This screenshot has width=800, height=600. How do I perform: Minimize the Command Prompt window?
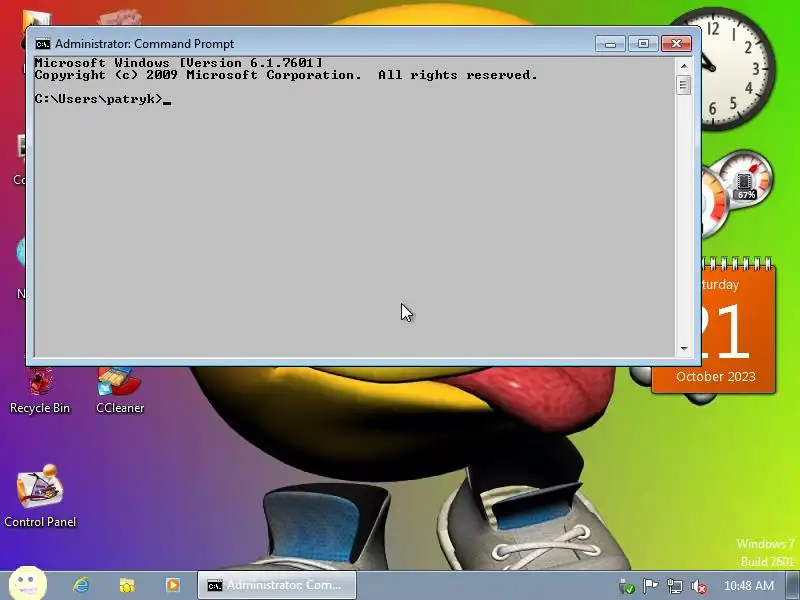click(x=610, y=44)
